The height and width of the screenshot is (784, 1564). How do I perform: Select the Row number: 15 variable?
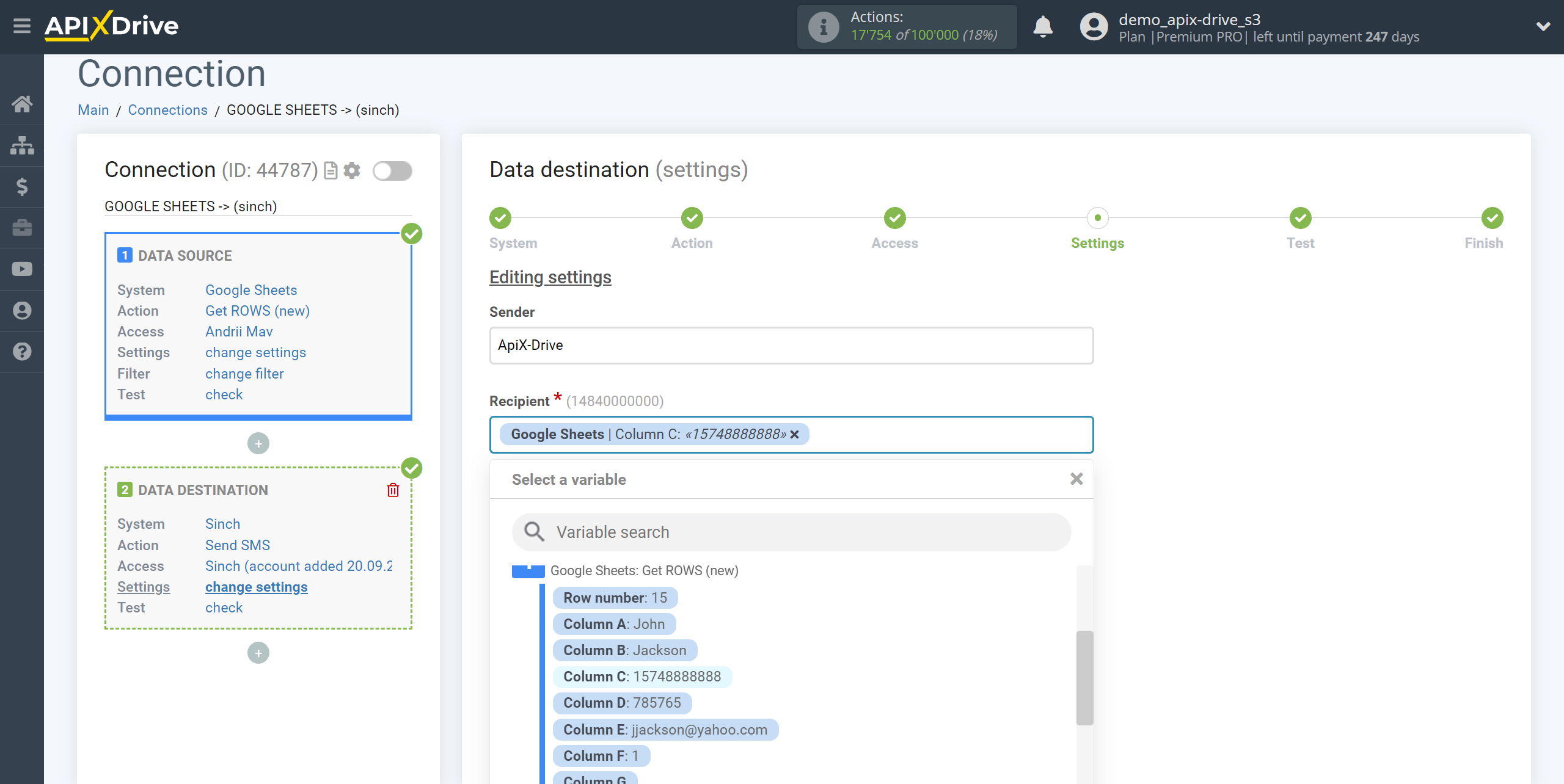pos(615,598)
